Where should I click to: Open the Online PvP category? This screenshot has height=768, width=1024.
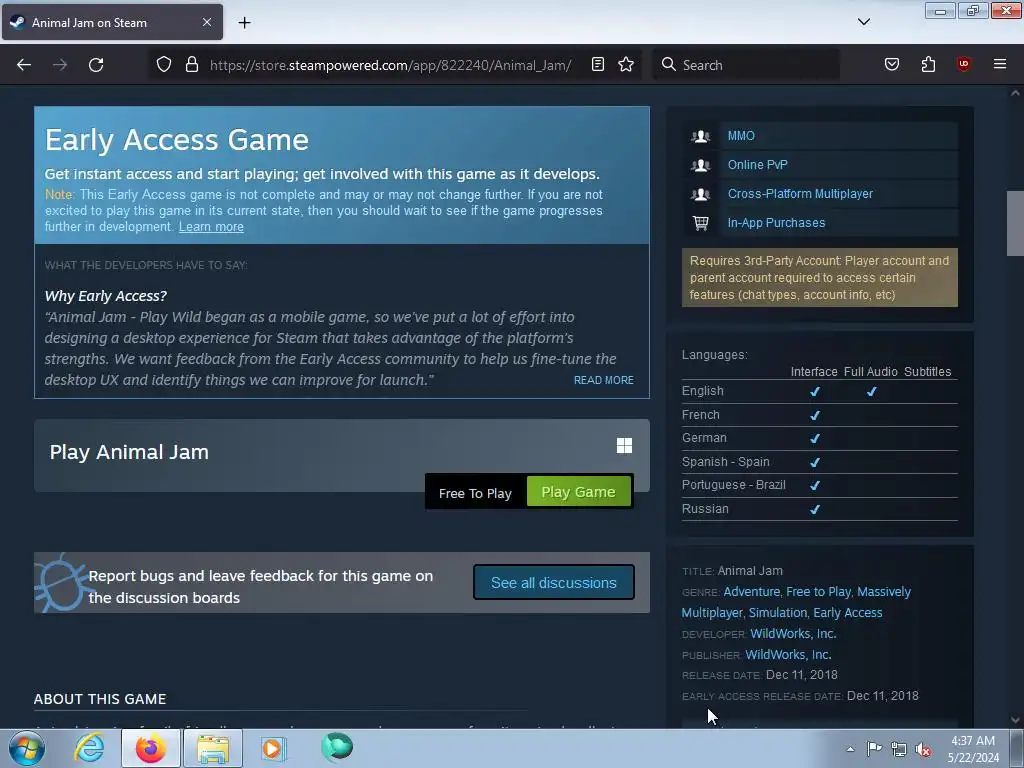click(x=758, y=165)
